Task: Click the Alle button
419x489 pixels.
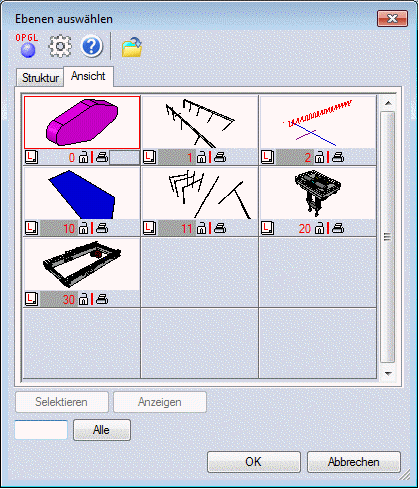Action: 102,430
